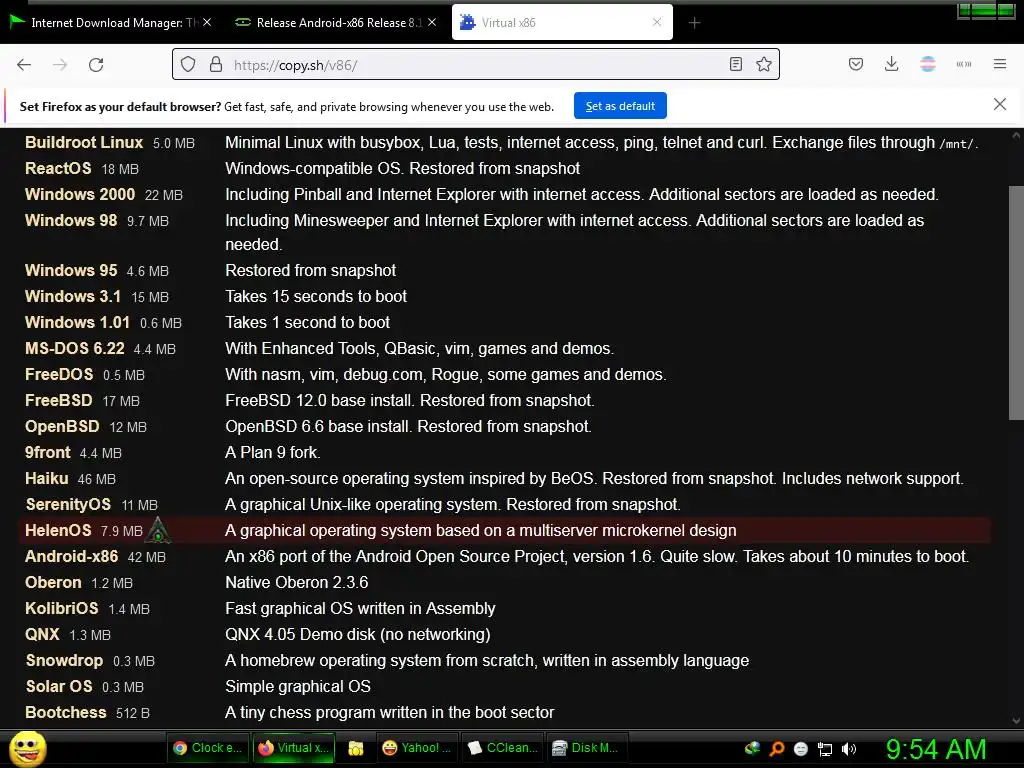Open network connection tray icon
This screenshot has width=1024, height=768.
point(825,749)
